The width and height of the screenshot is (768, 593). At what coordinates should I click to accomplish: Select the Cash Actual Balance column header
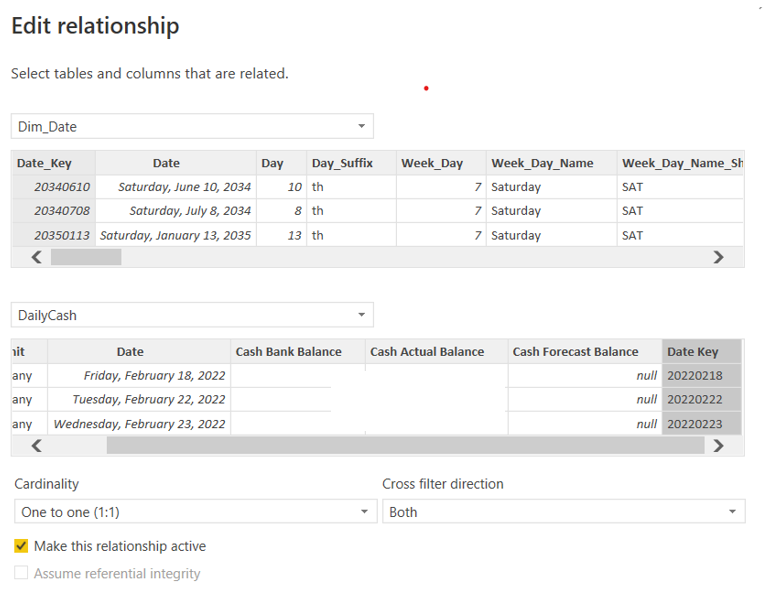(x=436, y=352)
